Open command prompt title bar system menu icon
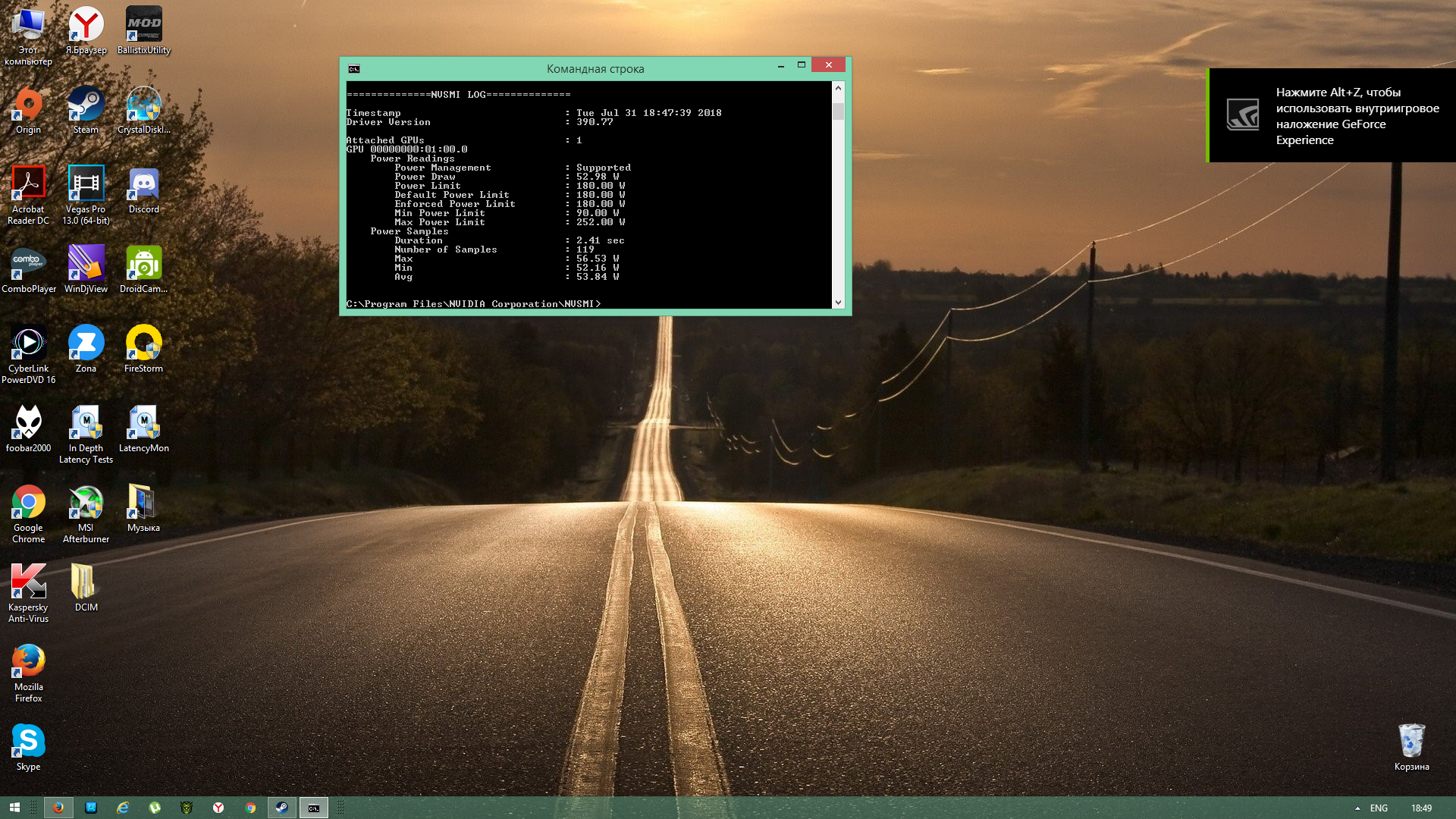 pos(354,69)
